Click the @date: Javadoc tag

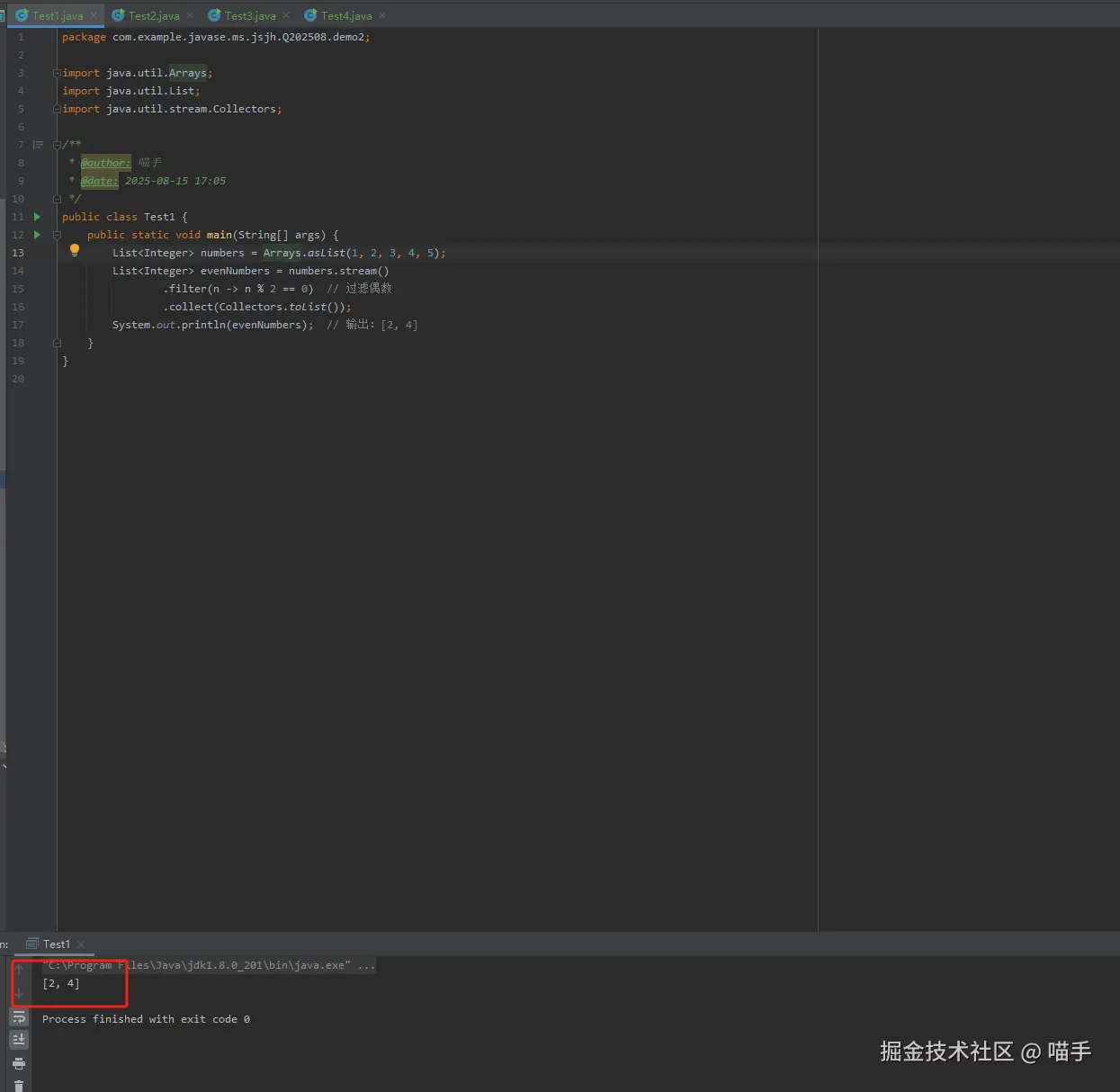99,181
